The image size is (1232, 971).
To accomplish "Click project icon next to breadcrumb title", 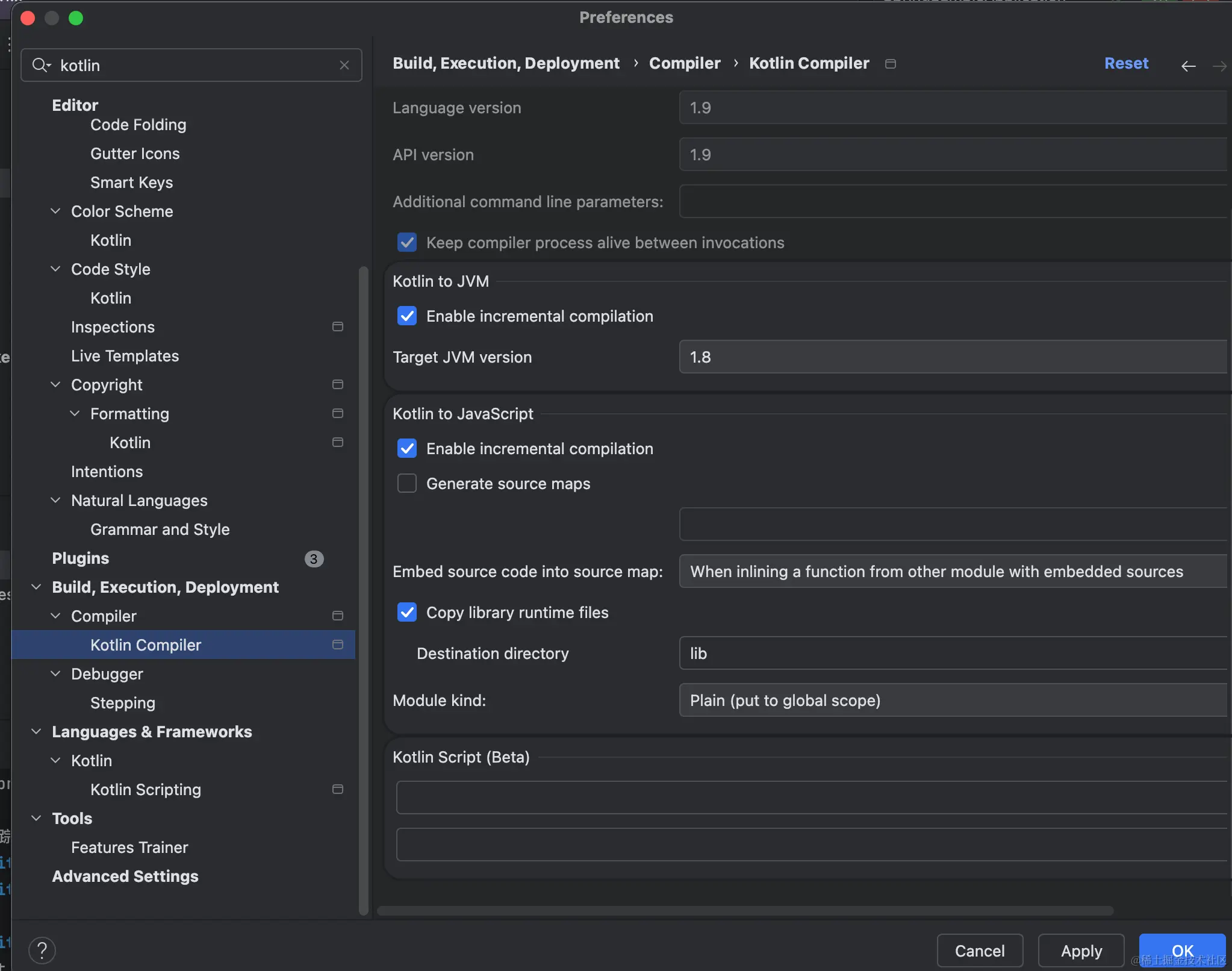I will click(x=891, y=64).
